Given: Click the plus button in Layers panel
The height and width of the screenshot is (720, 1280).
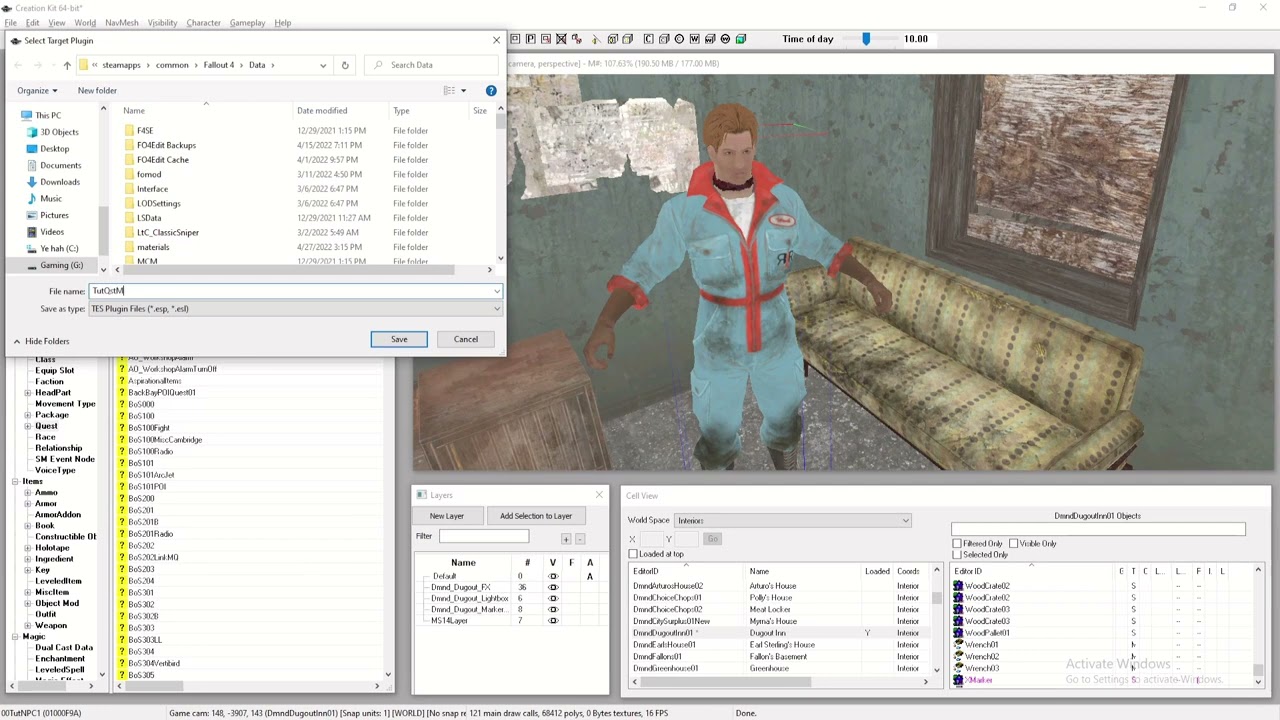Looking at the screenshot, I should tap(566, 539).
